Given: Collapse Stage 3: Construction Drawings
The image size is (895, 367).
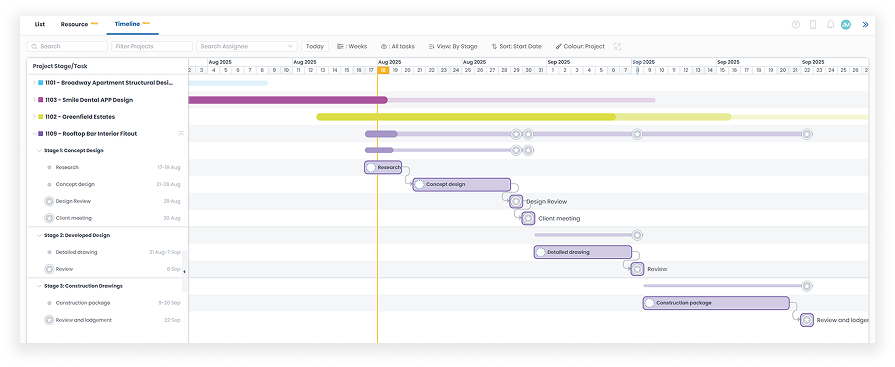Looking at the screenshot, I should 39,286.
